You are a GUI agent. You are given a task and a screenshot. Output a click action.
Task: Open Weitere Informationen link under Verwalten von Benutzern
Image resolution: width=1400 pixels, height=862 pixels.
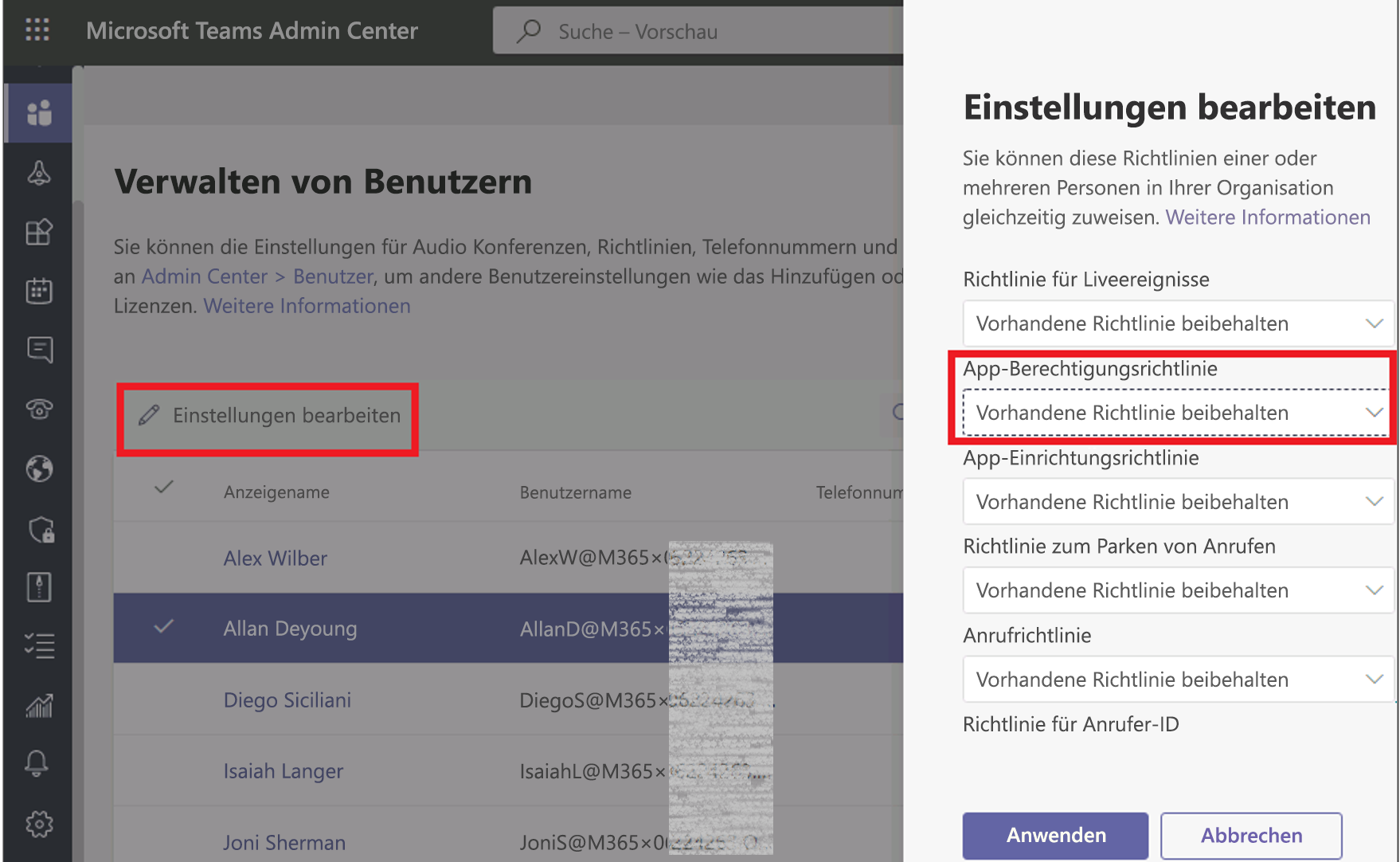[307, 306]
